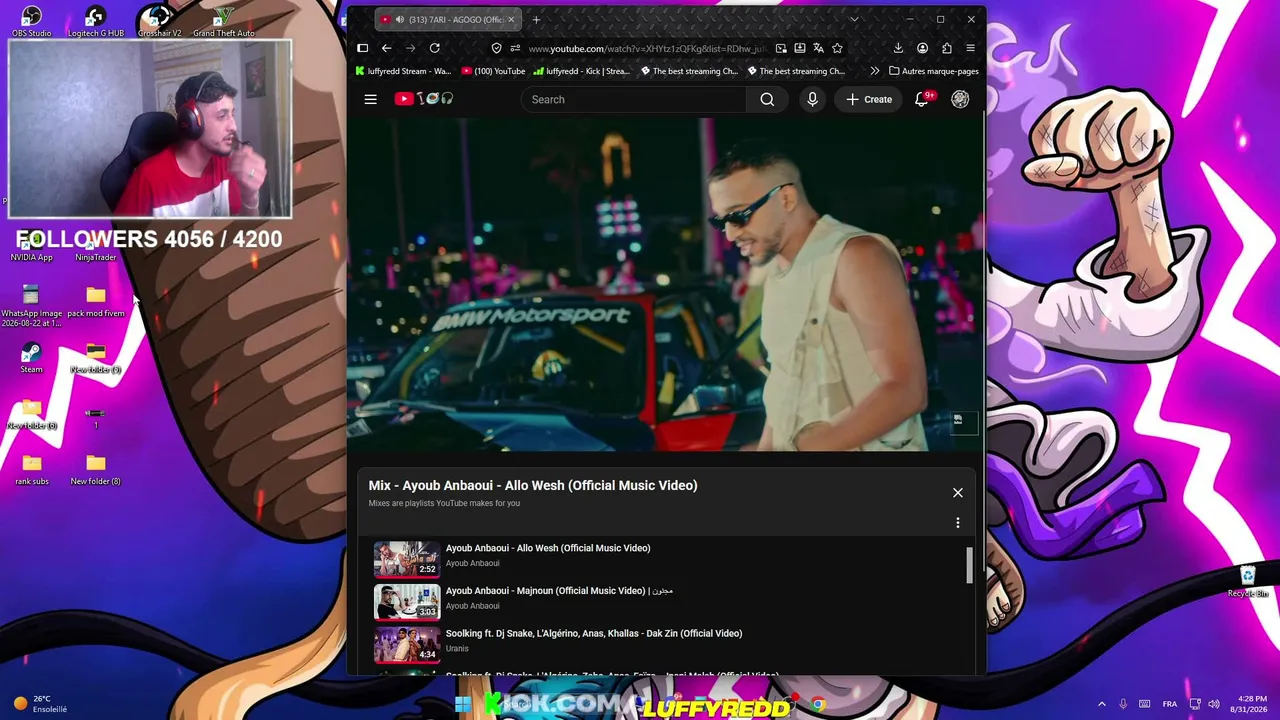This screenshot has height=720, width=1280.
Task: Open the NVIDIA App desktop shortcut
Action: tap(31, 246)
